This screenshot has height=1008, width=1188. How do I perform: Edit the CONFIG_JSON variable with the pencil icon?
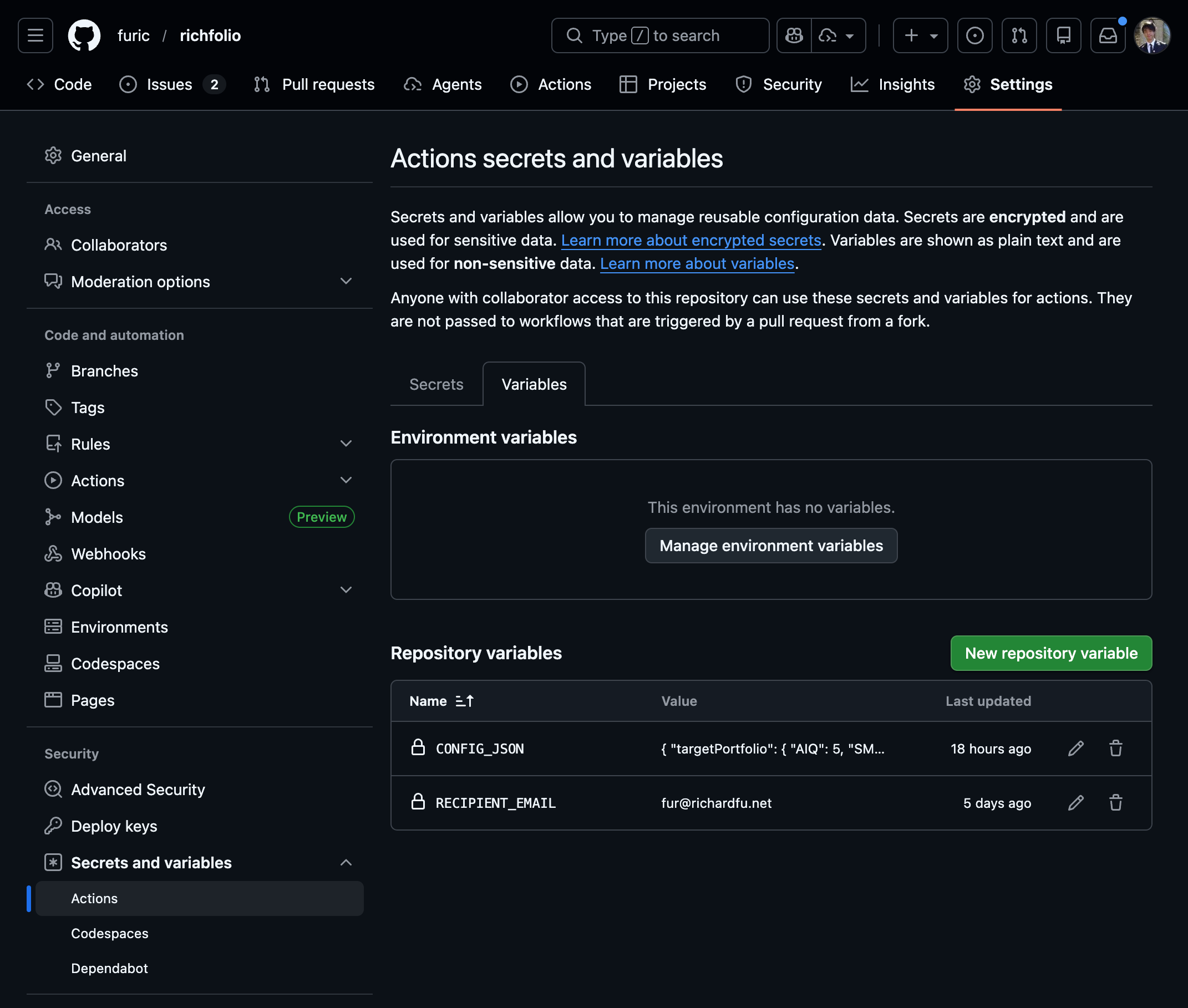(1076, 749)
